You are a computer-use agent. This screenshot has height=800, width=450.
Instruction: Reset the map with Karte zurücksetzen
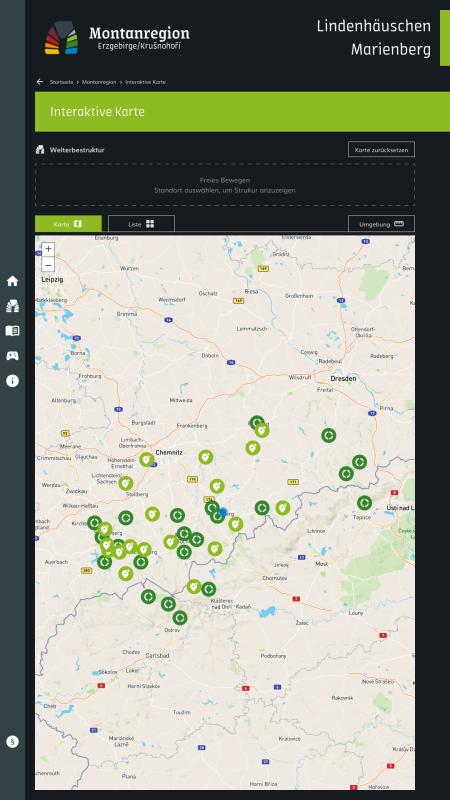coord(381,149)
